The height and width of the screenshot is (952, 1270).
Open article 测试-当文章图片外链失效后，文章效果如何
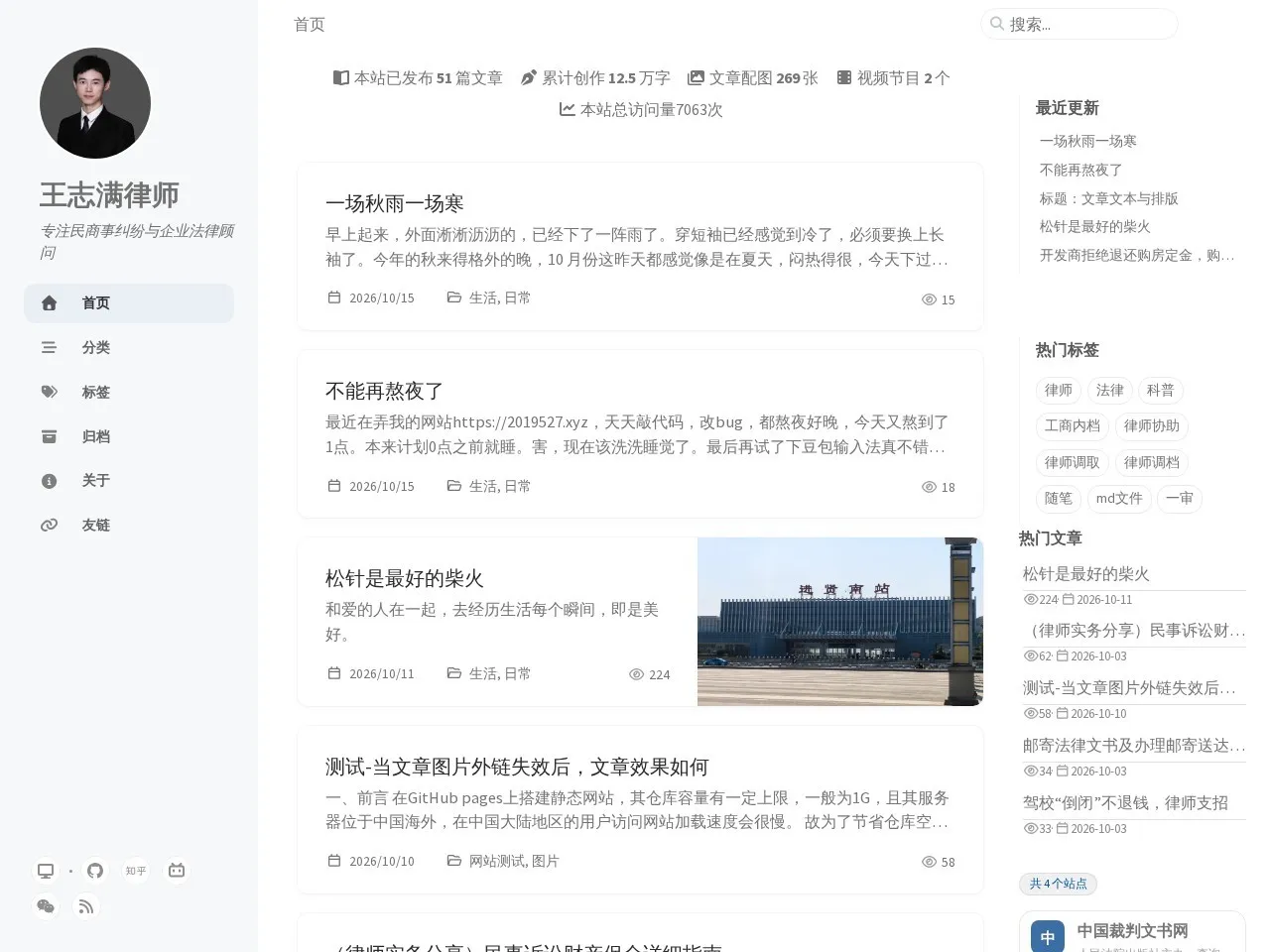coord(517,767)
